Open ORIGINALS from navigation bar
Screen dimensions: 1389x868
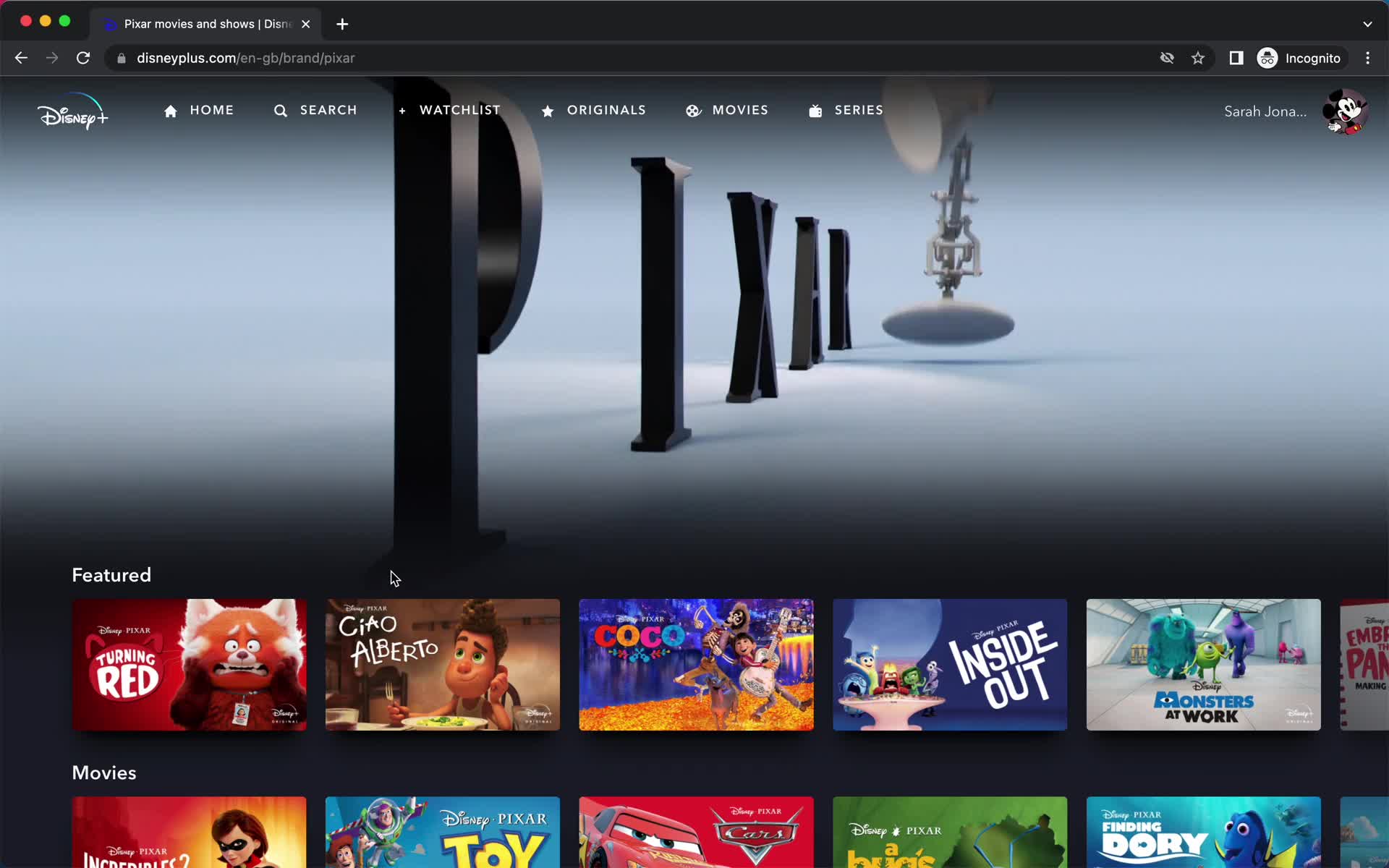coord(606,110)
